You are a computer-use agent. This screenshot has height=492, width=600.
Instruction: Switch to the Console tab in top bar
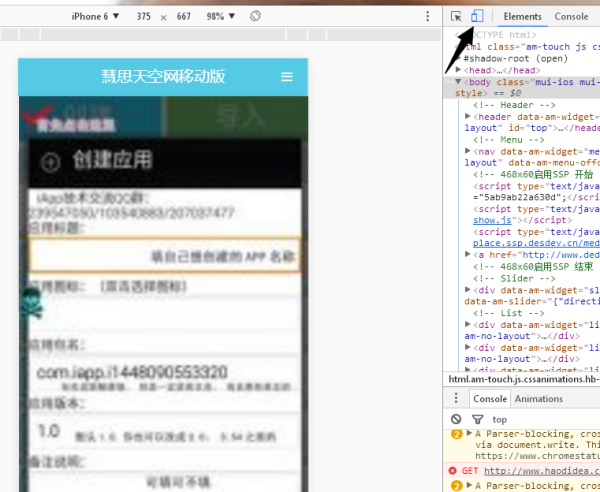571,16
